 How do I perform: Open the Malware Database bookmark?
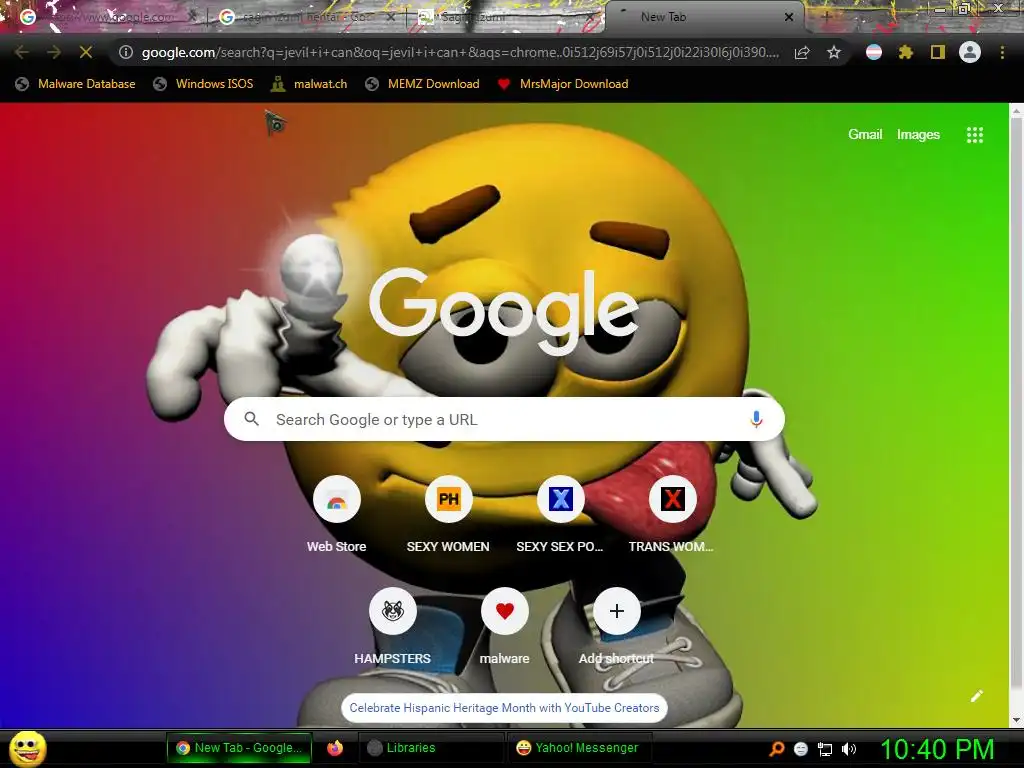coord(75,84)
